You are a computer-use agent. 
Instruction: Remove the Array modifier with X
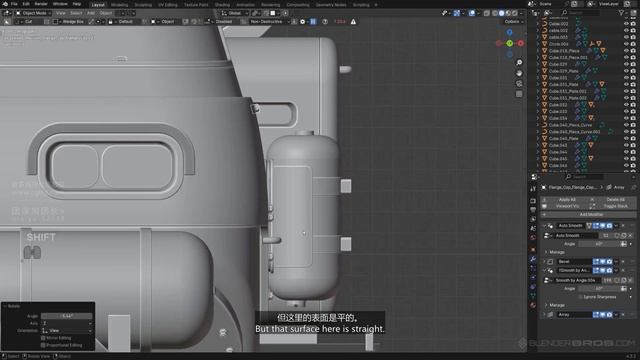pos(623,314)
